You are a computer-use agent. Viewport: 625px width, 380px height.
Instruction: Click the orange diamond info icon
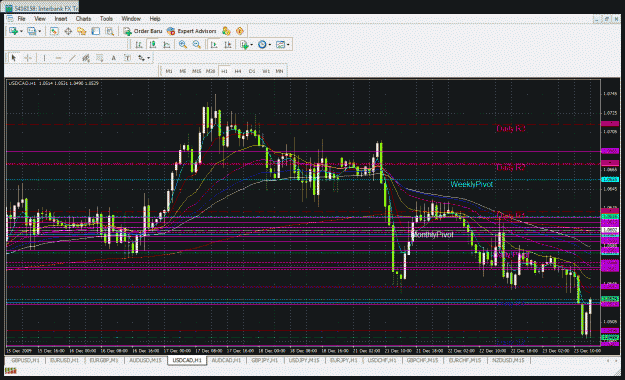tap(240, 31)
